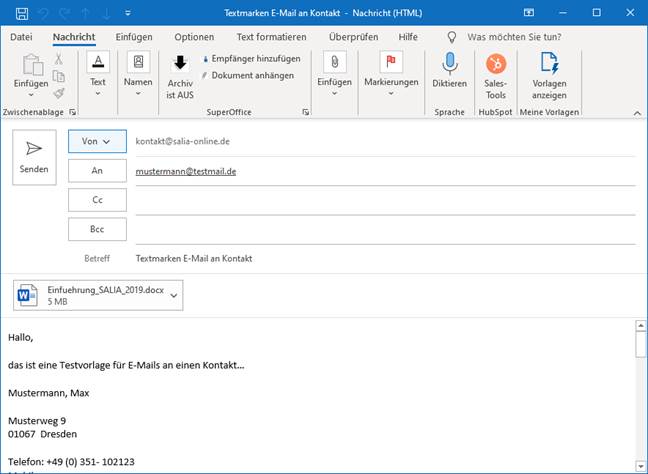Expand the Einfuehrung_SALIA_2019.docx attachment menu

pyautogui.click(x=175, y=294)
